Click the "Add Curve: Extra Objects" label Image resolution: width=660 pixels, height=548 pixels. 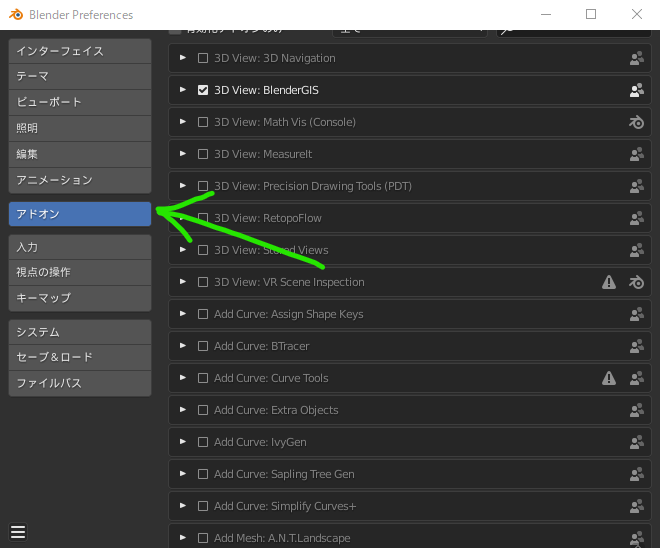pyautogui.click(x=276, y=410)
